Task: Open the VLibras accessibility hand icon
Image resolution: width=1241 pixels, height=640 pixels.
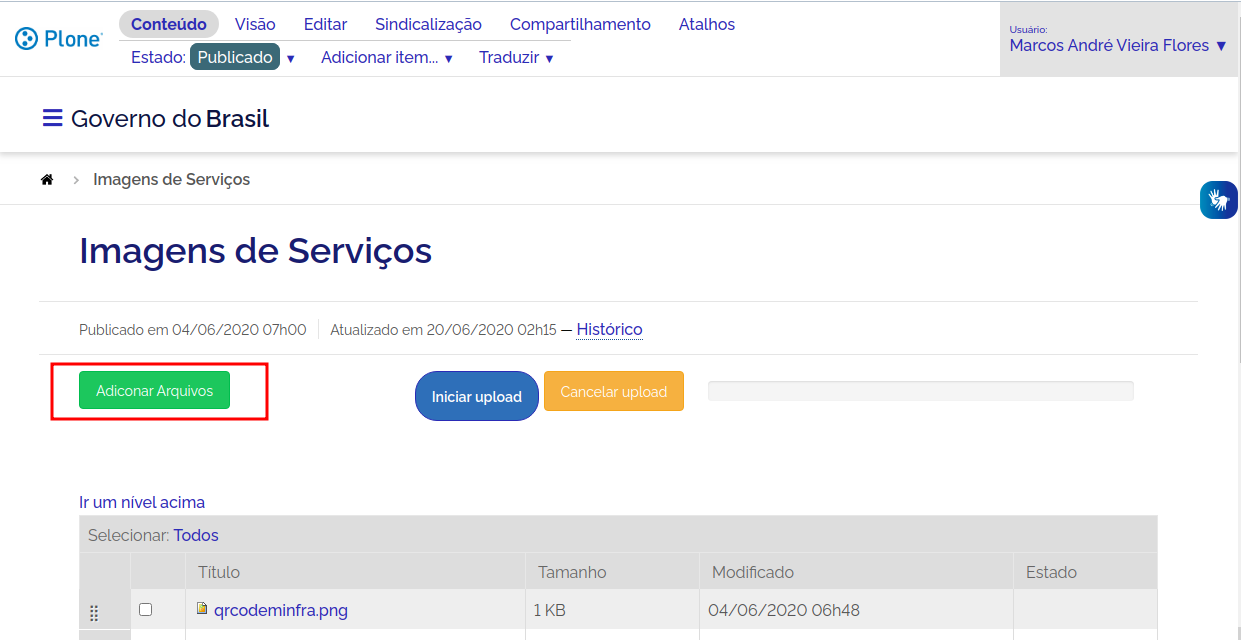Action: [1218, 200]
